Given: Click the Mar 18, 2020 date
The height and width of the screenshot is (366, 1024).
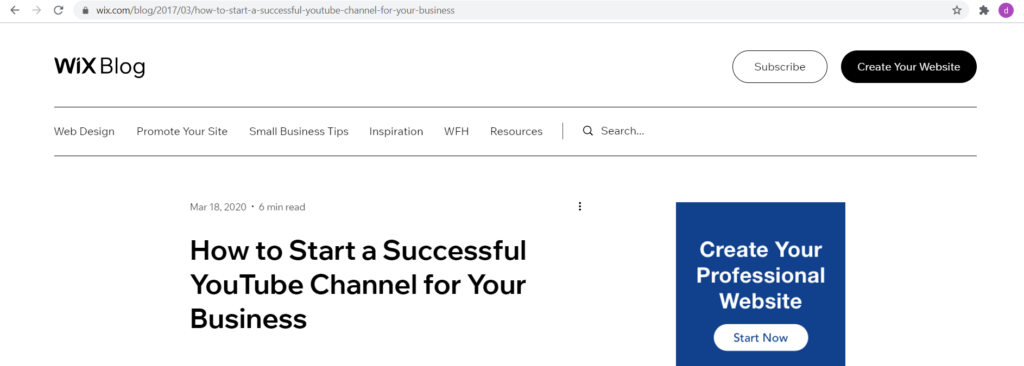Looking at the screenshot, I should (218, 207).
